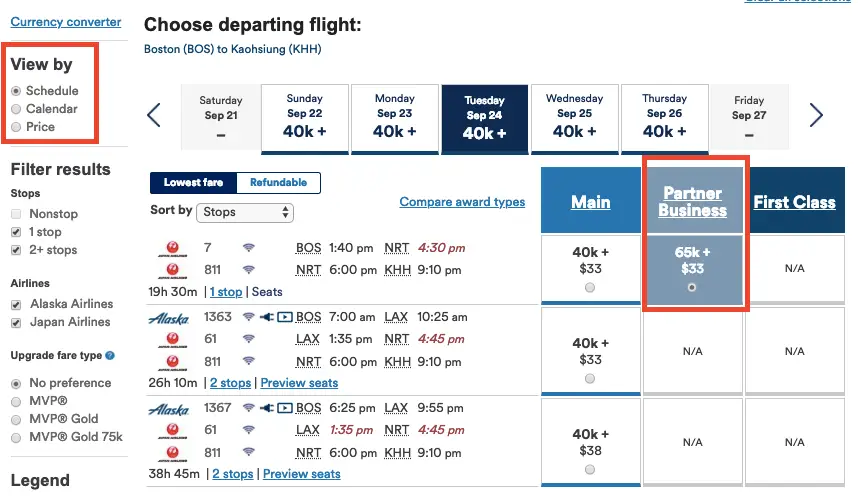Choose MVP® Gold upgrade fare type

coord(16,420)
